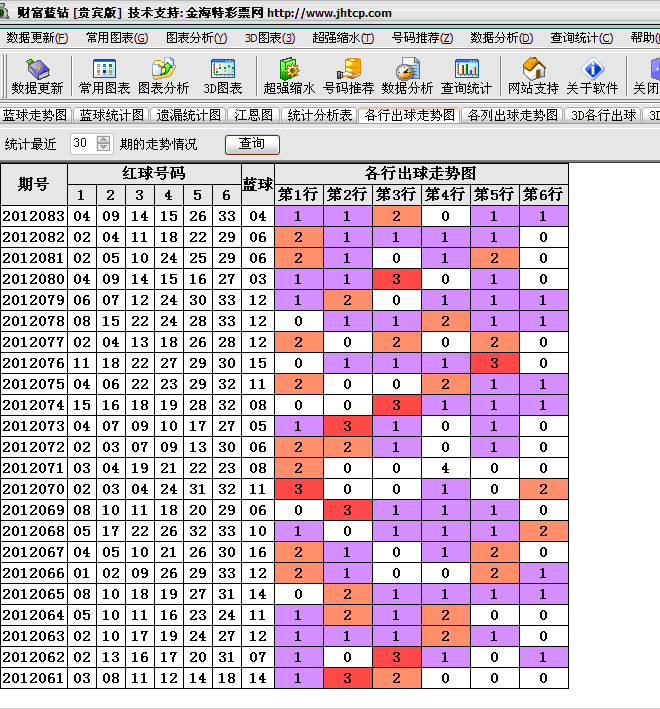This screenshot has width=660, height=709.
Task: Open the 常用图表(G) menu
Action: click(116, 38)
